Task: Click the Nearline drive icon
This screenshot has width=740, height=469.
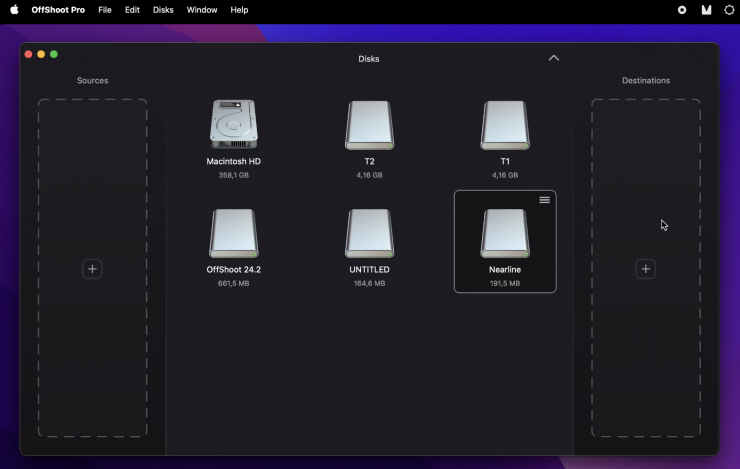Action: pos(505,234)
